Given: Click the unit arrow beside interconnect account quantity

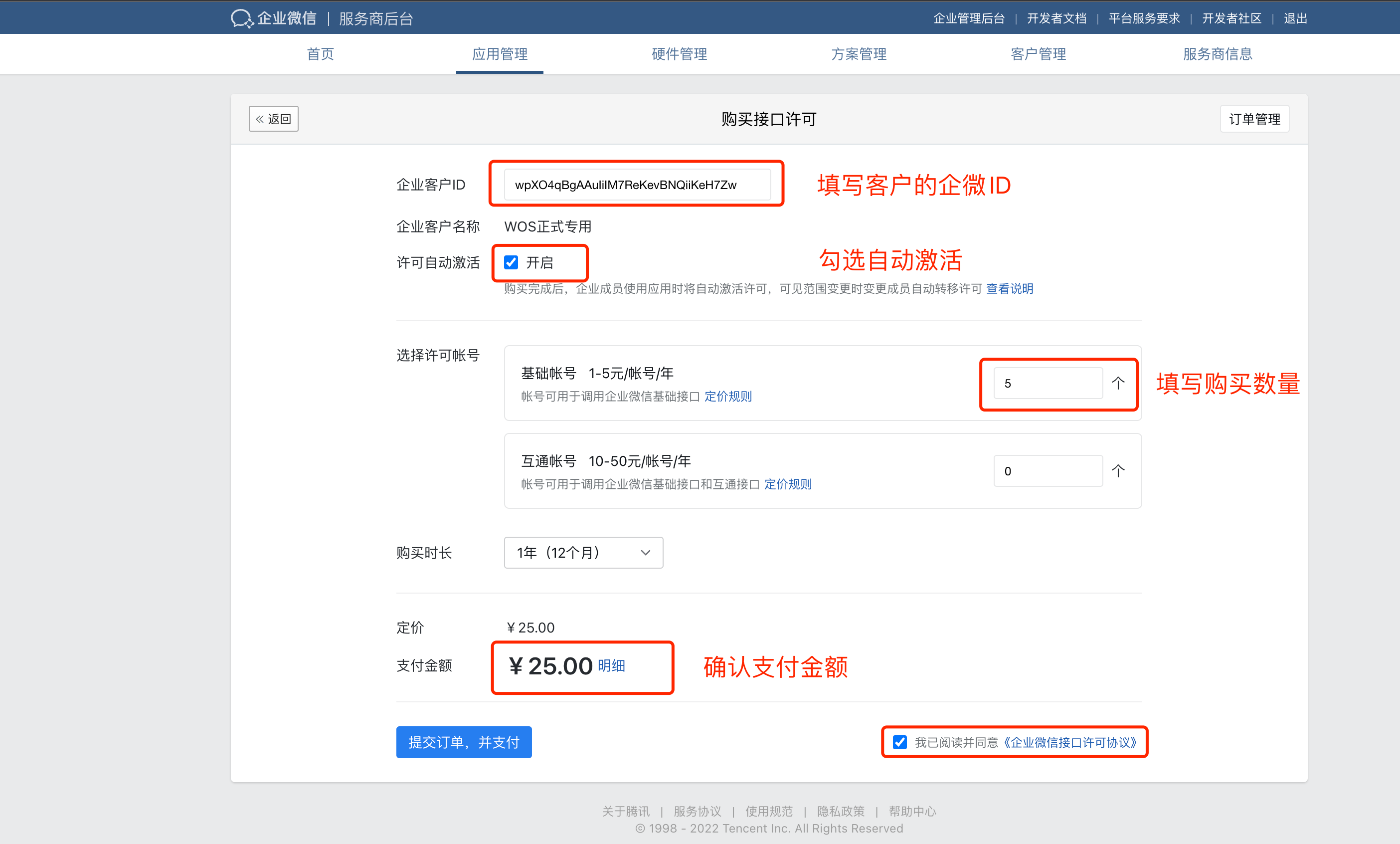Looking at the screenshot, I should pos(1118,470).
